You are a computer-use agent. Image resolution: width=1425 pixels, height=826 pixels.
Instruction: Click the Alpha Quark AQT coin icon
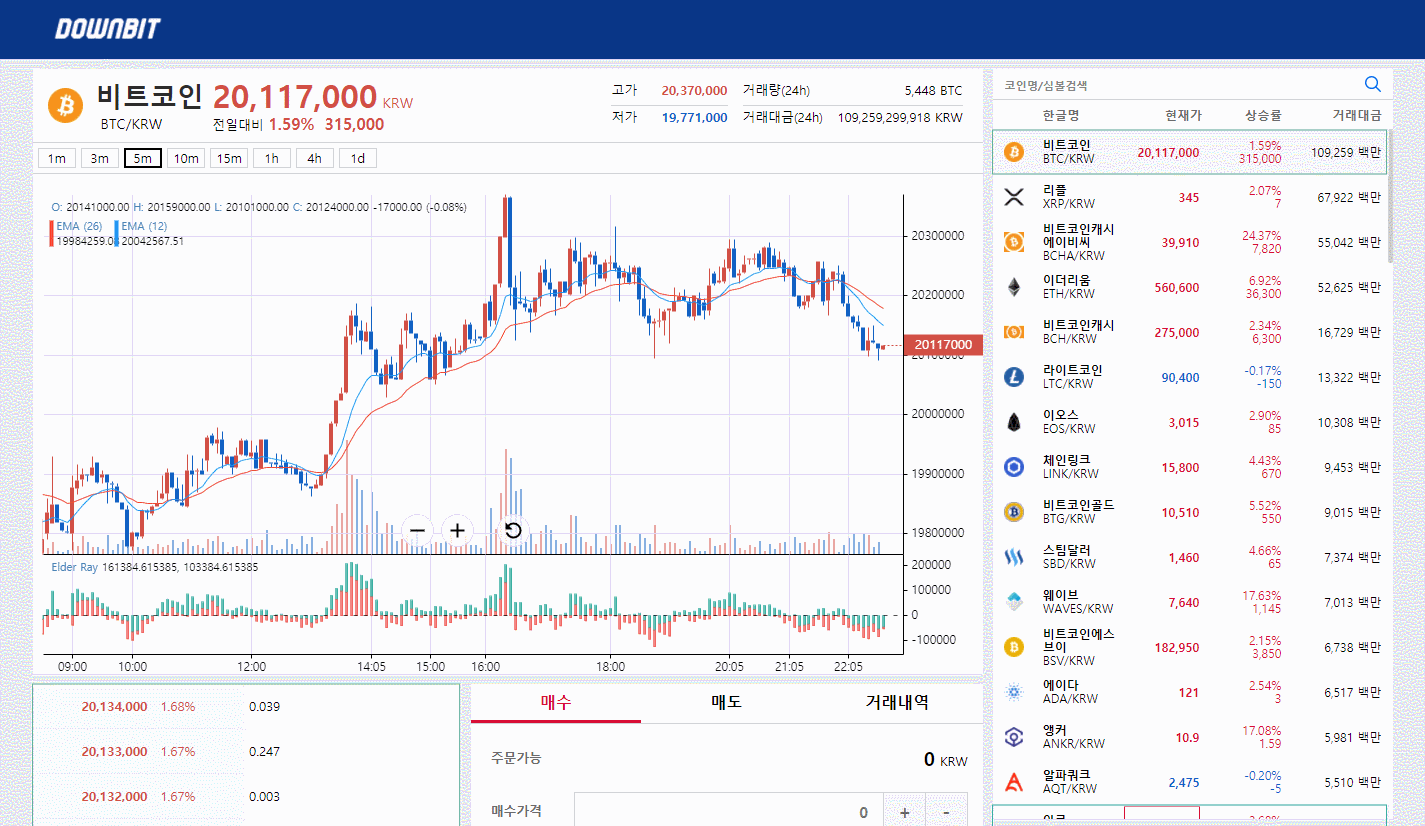[1014, 782]
